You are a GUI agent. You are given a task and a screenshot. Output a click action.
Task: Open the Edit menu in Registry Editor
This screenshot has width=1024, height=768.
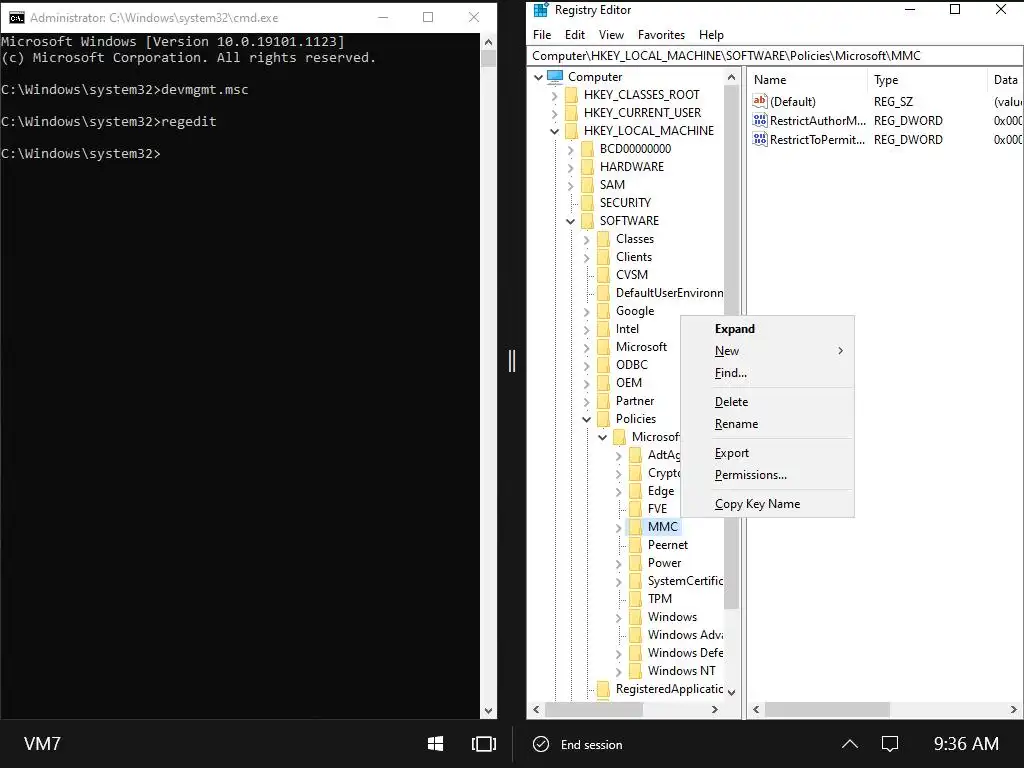[x=575, y=35]
